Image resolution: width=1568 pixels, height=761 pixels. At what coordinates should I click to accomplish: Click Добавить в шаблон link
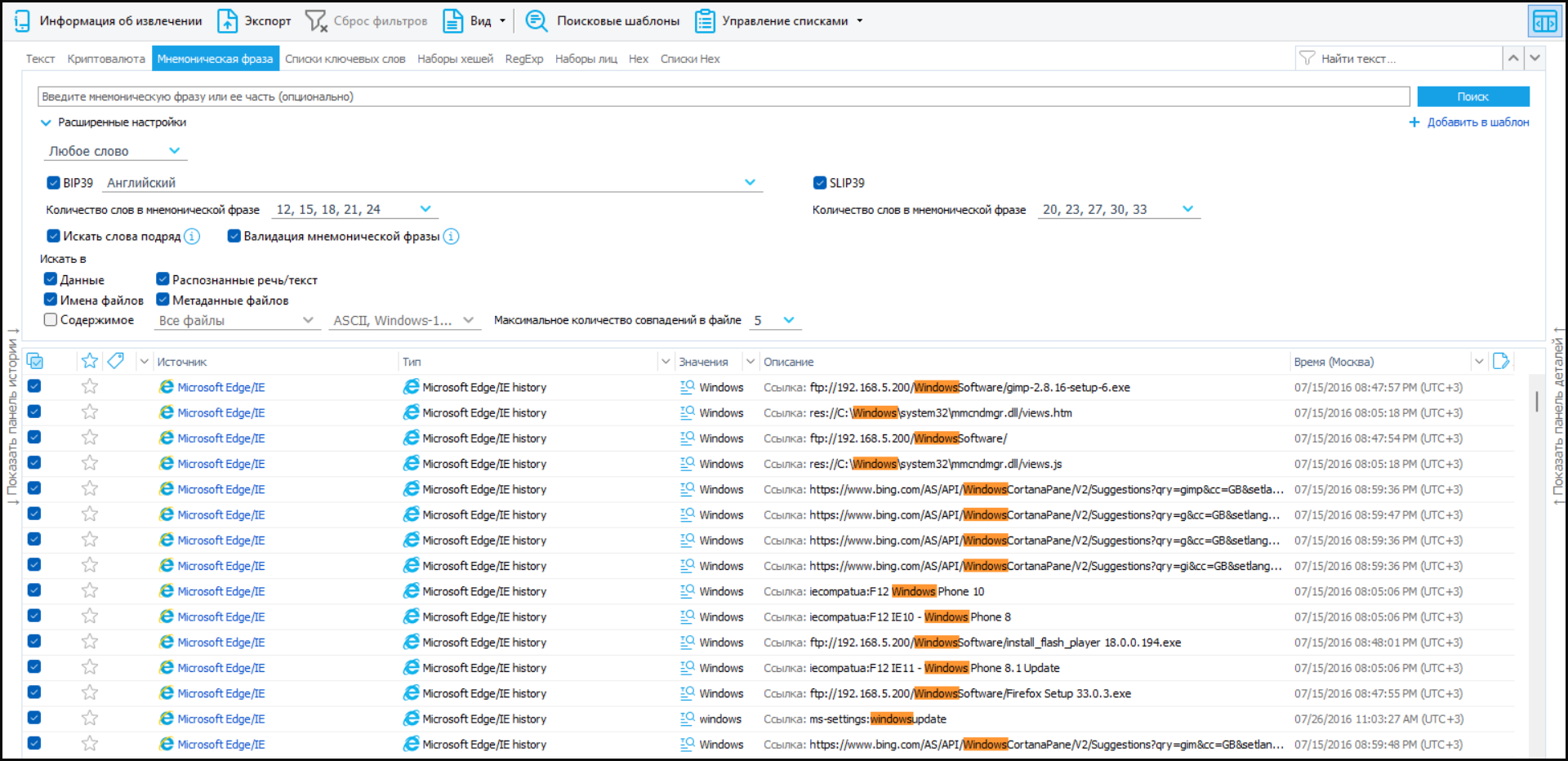[1477, 122]
